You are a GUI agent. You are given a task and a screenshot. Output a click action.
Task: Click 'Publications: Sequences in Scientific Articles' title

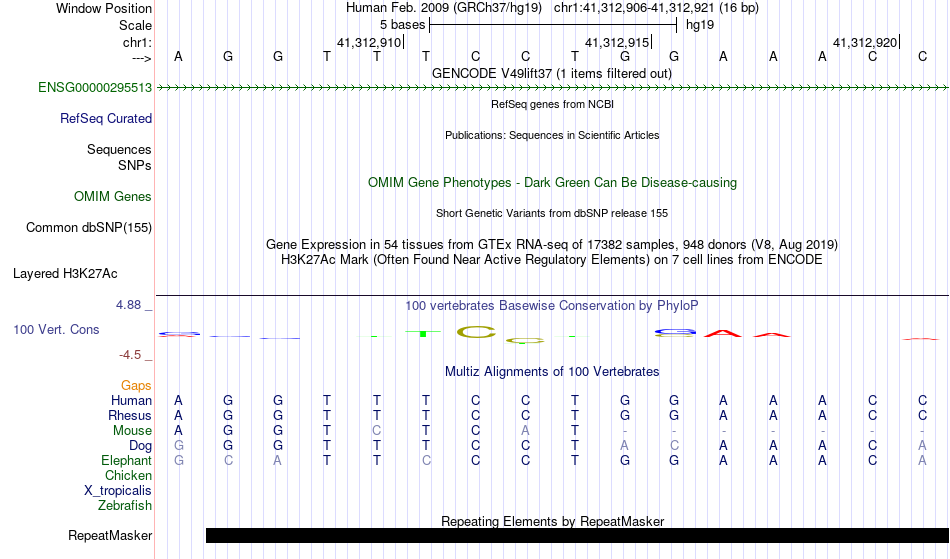(552, 135)
